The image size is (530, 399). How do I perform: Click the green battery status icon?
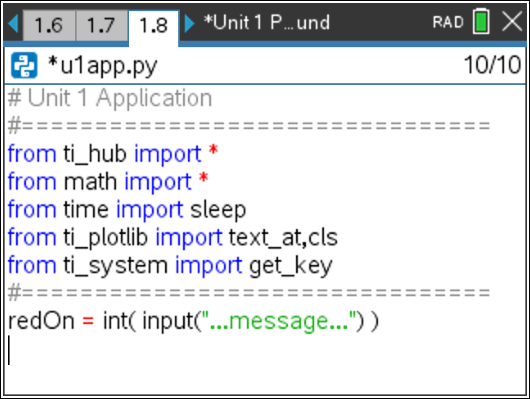tap(481, 22)
